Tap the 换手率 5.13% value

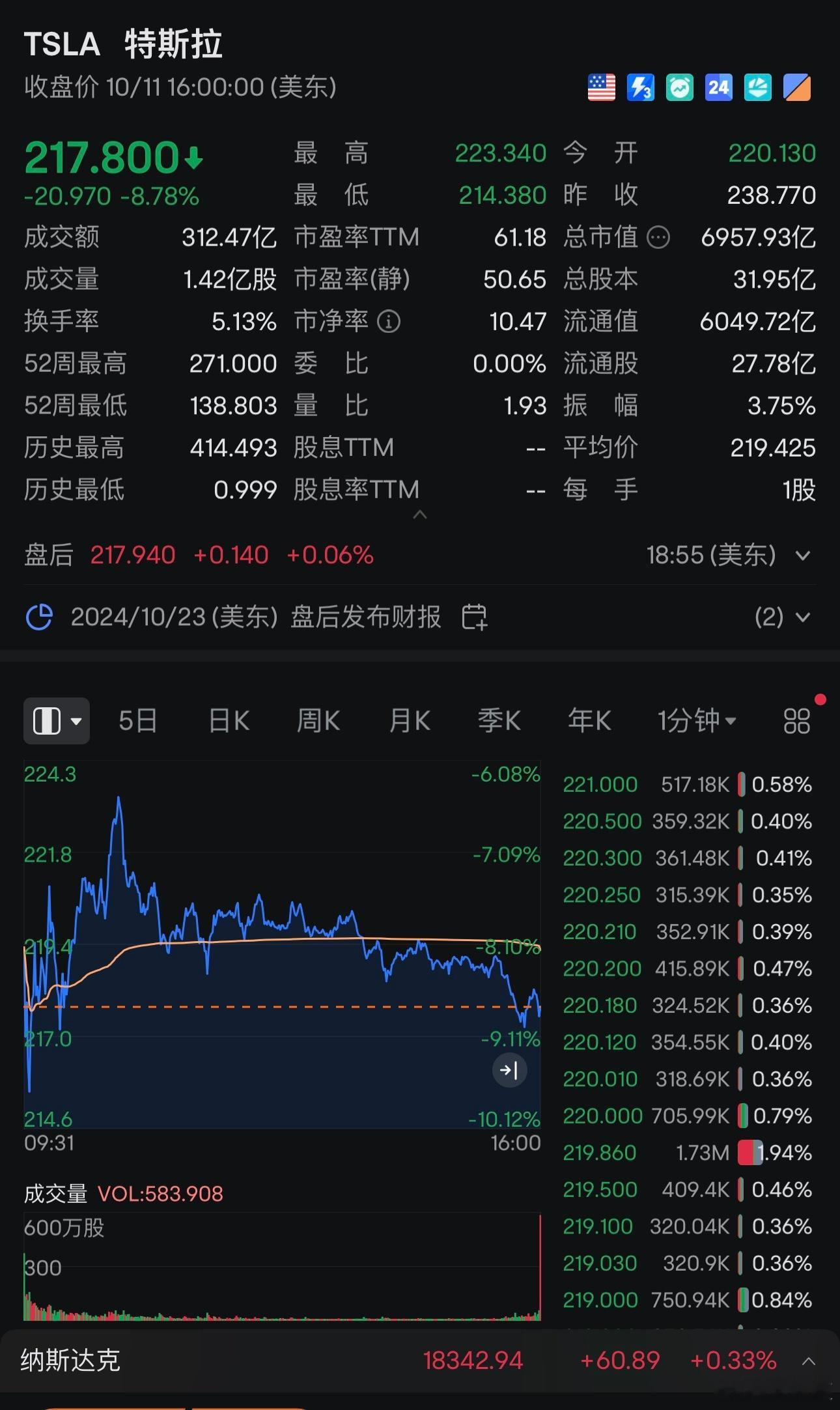tap(244, 322)
